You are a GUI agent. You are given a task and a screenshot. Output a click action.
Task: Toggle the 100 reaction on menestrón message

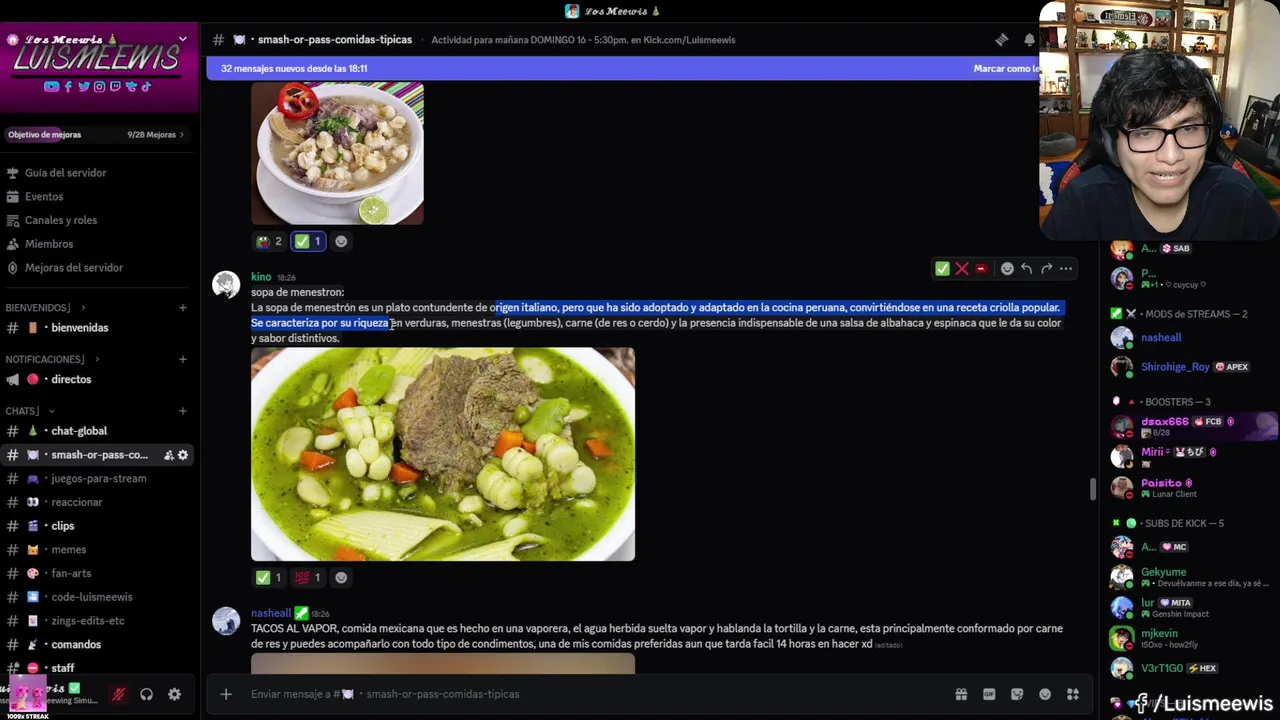point(308,577)
